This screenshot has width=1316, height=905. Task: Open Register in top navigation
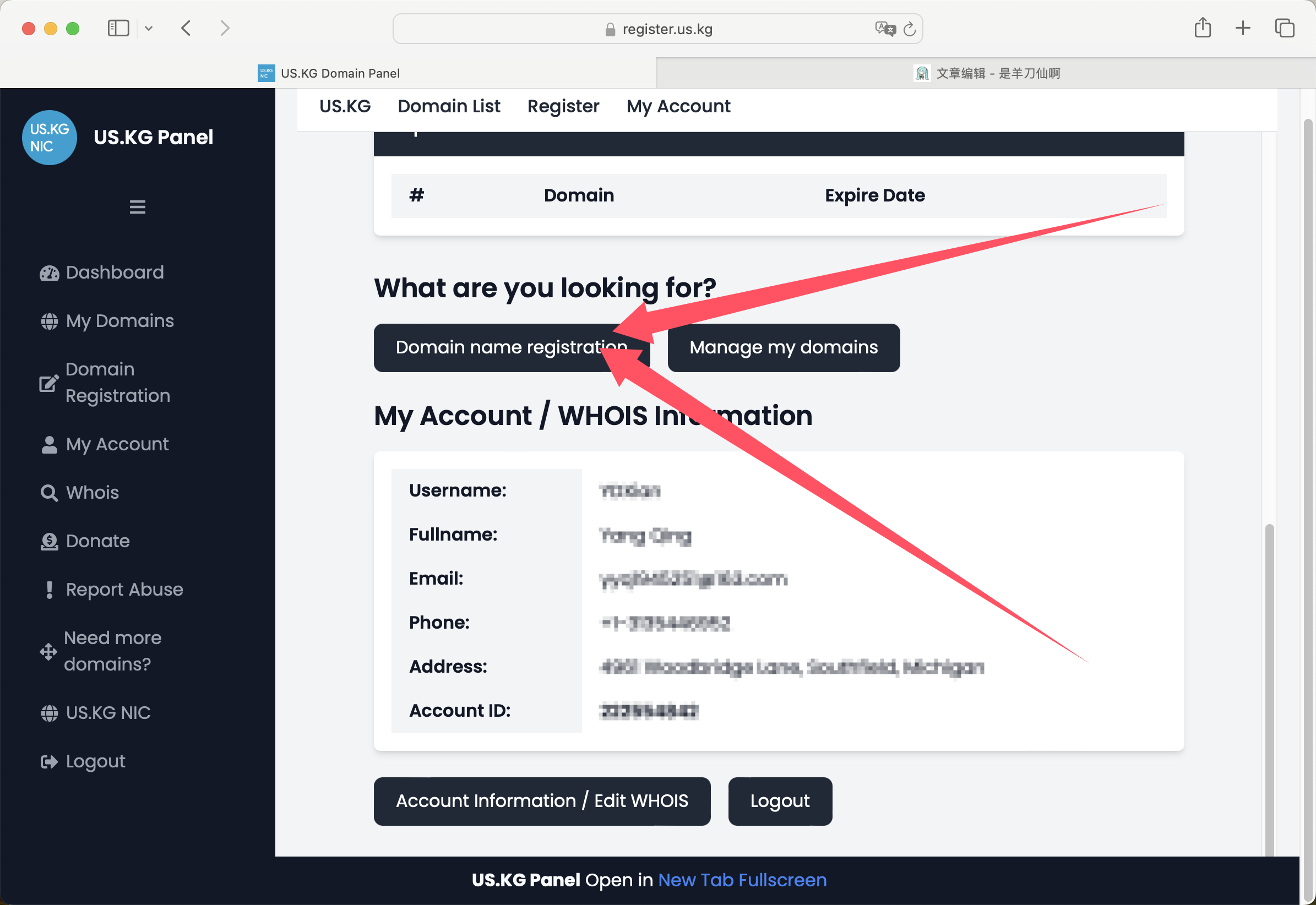tap(563, 107)
